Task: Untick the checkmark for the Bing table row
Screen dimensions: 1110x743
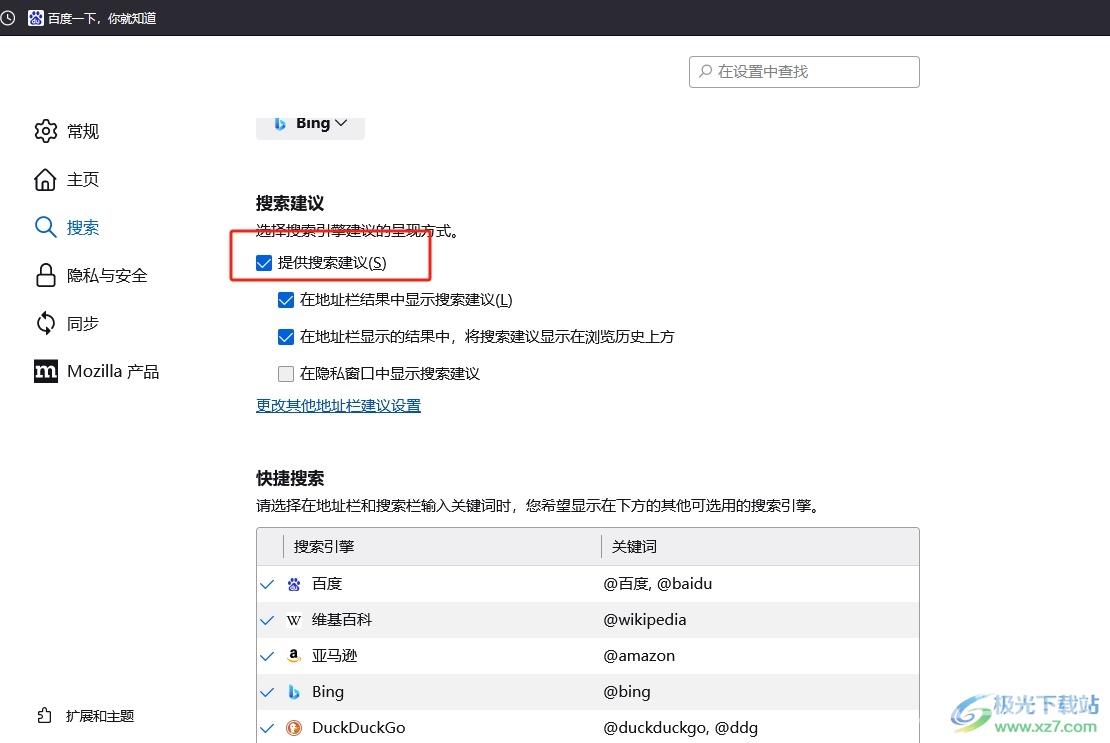Action: pos(267,693)
